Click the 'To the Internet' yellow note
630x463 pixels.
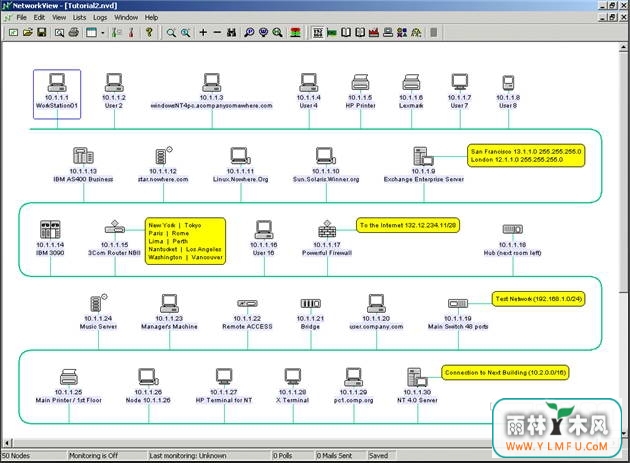pyautogui.click(x=408, y=225)
